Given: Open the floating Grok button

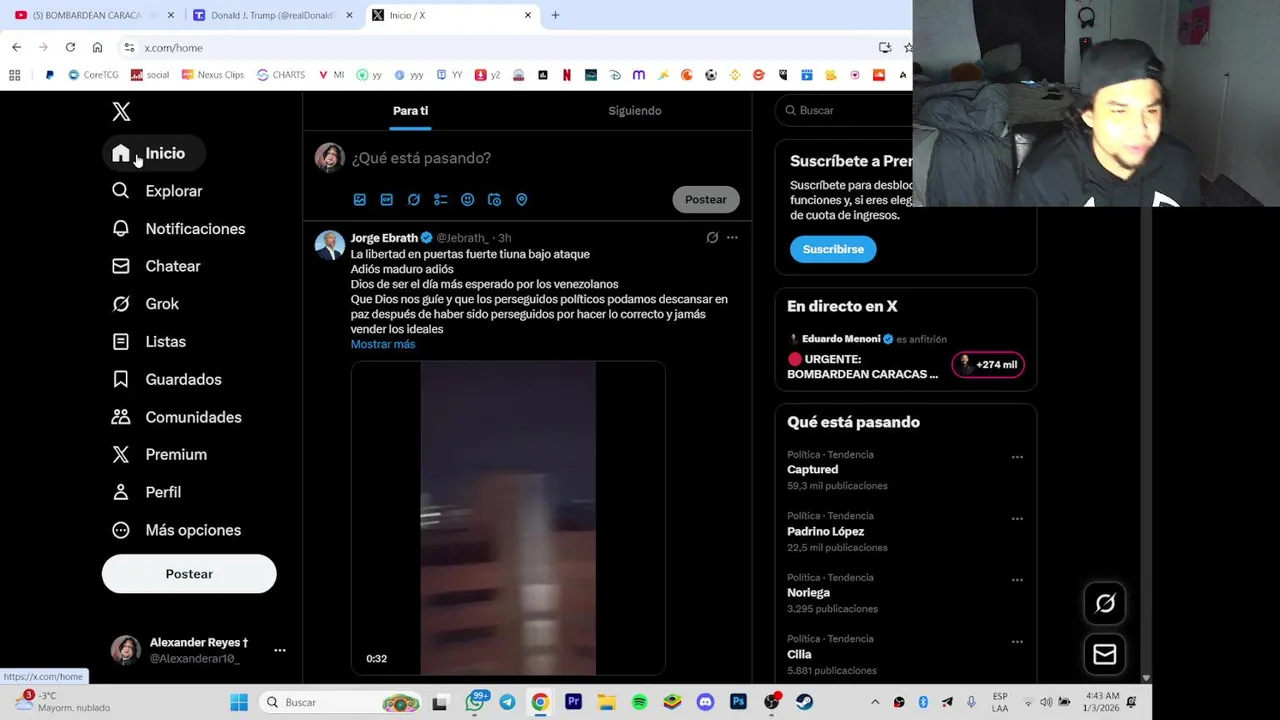Looking at the screenshot, I should click(1105, 603).
